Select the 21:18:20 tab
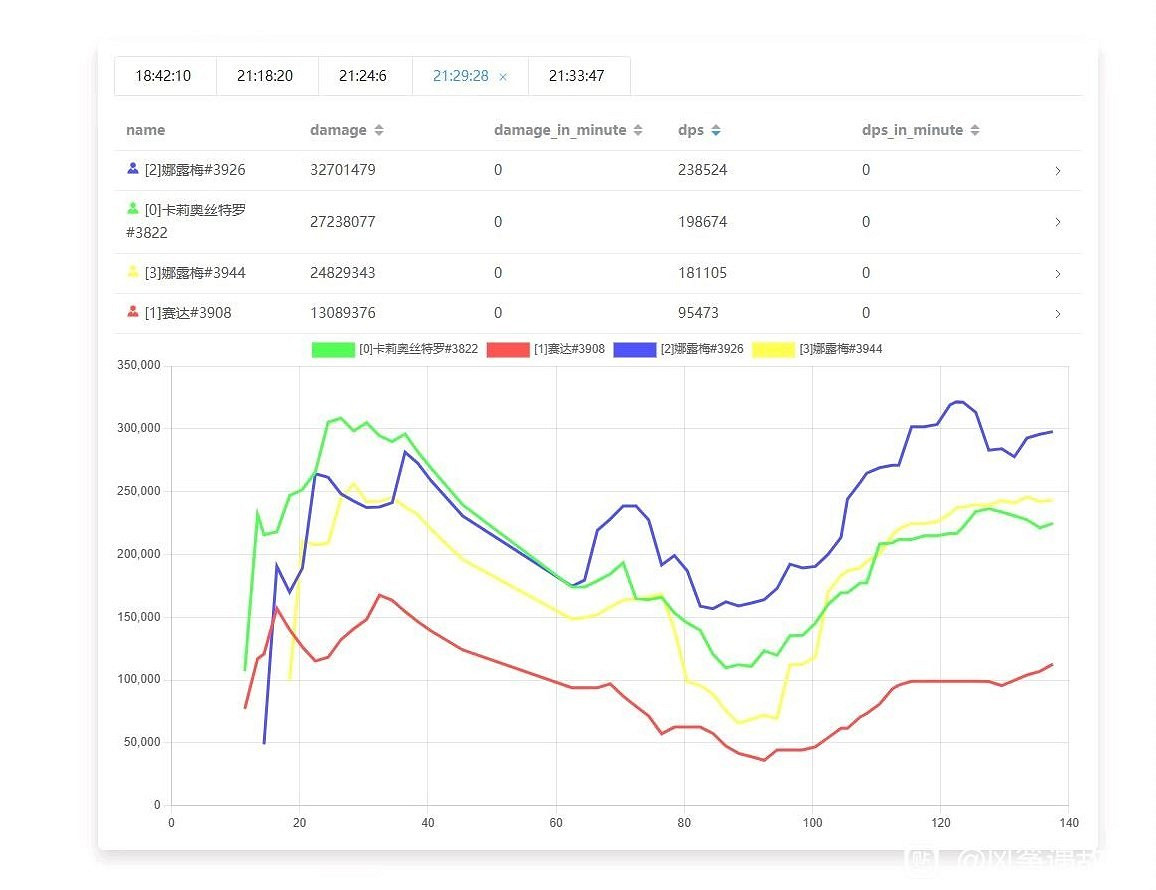Image resolution: width=1156 pixels, height=890 pixels. (265, 76)
